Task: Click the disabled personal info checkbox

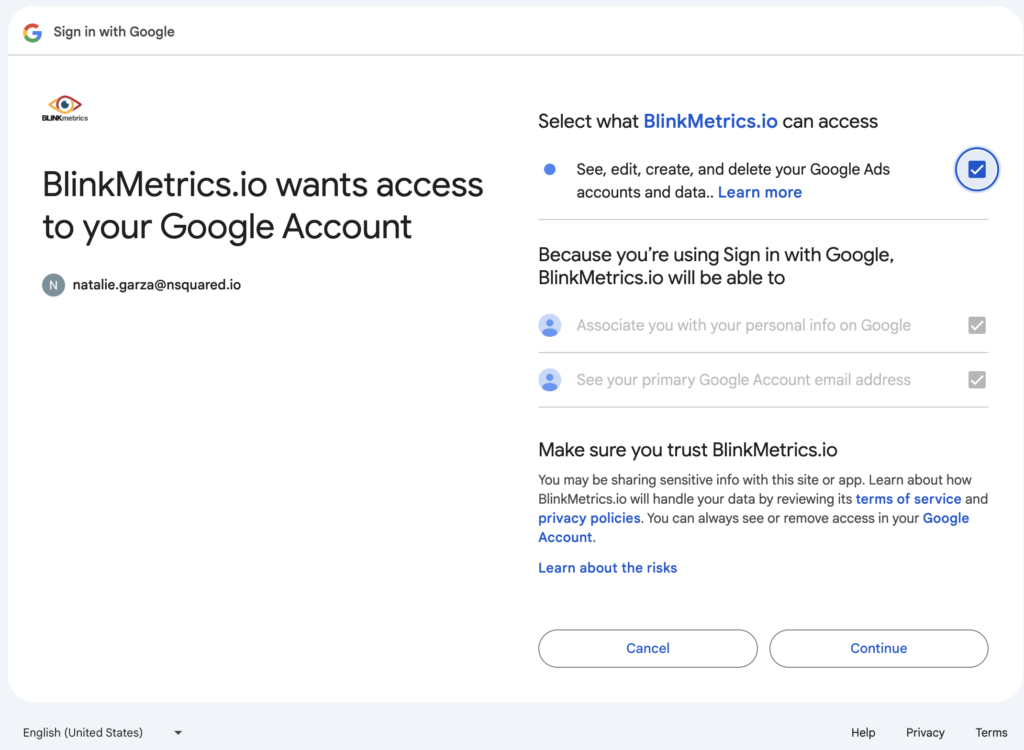Action: point(976,325)
